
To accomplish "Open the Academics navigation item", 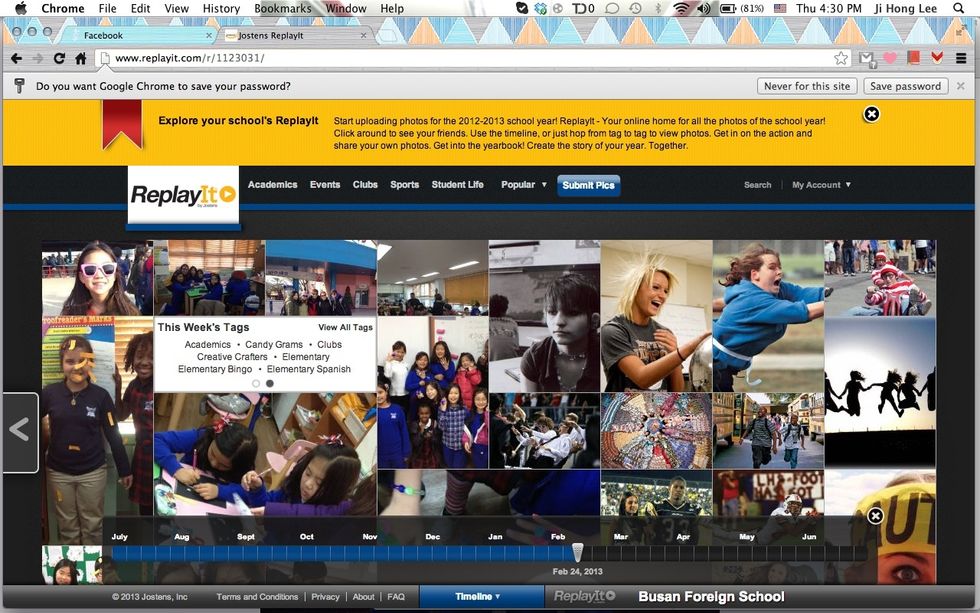I will click(x=272, y=184).
